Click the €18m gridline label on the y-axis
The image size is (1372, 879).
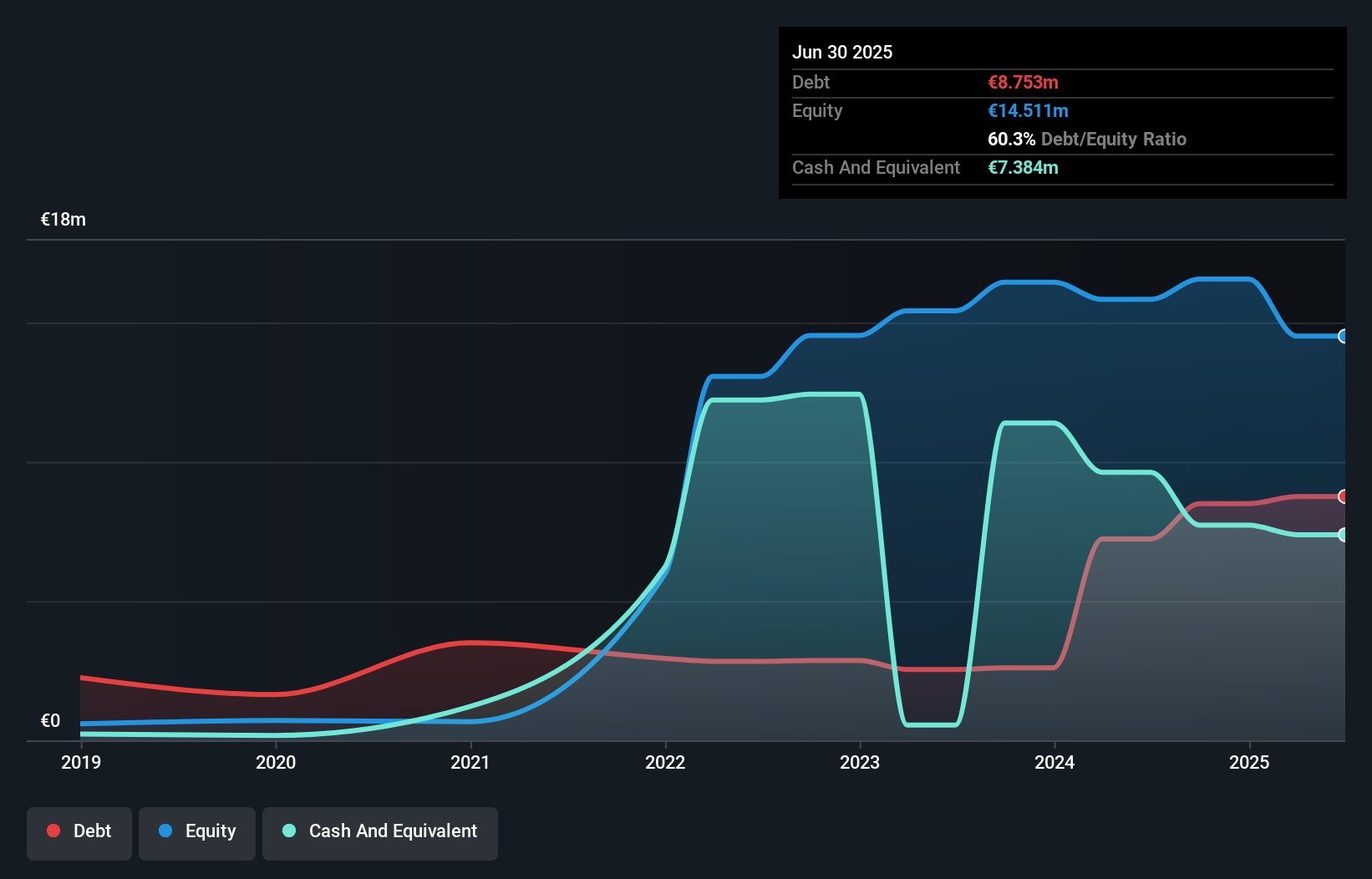pos(62,219)
